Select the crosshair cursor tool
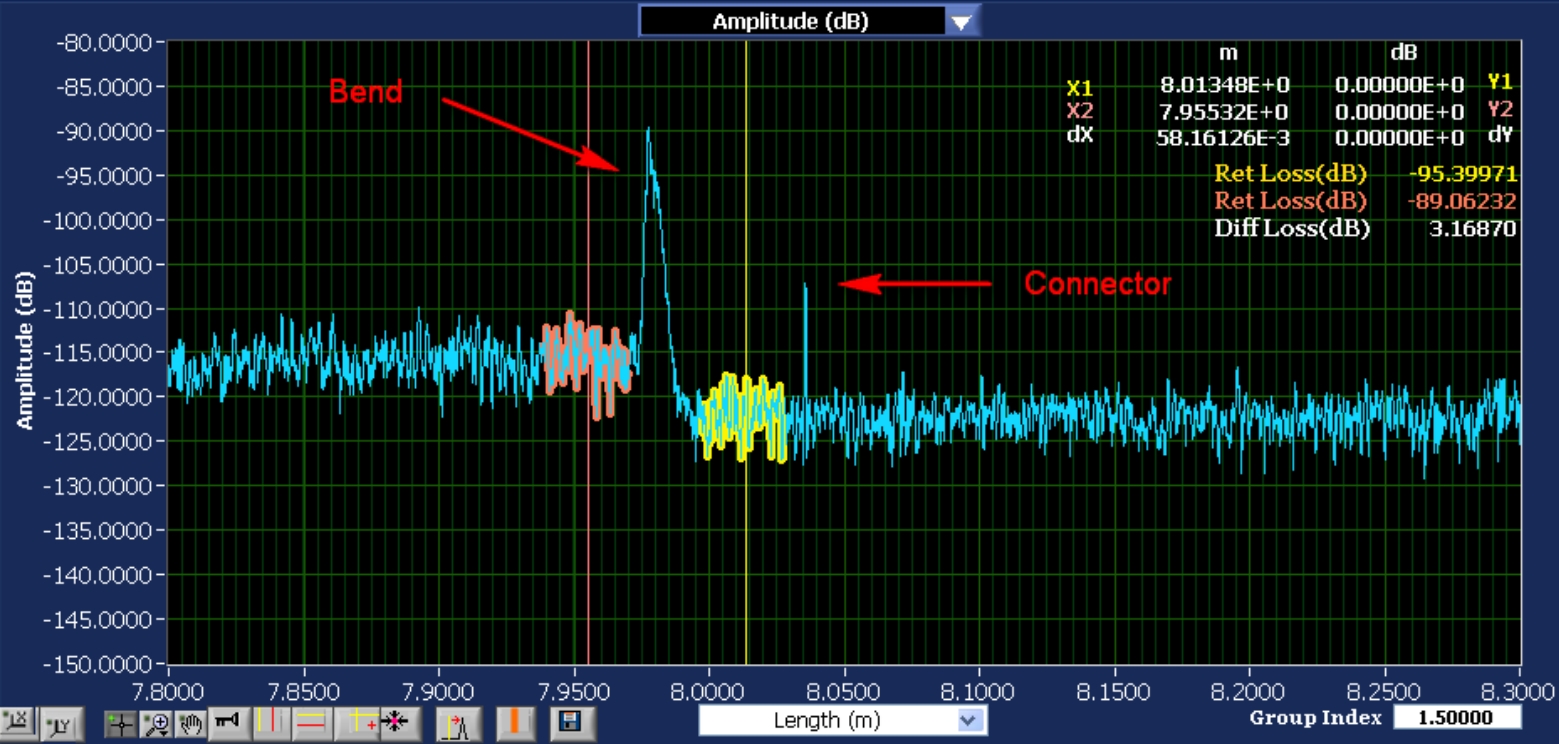 coord(121,723)
